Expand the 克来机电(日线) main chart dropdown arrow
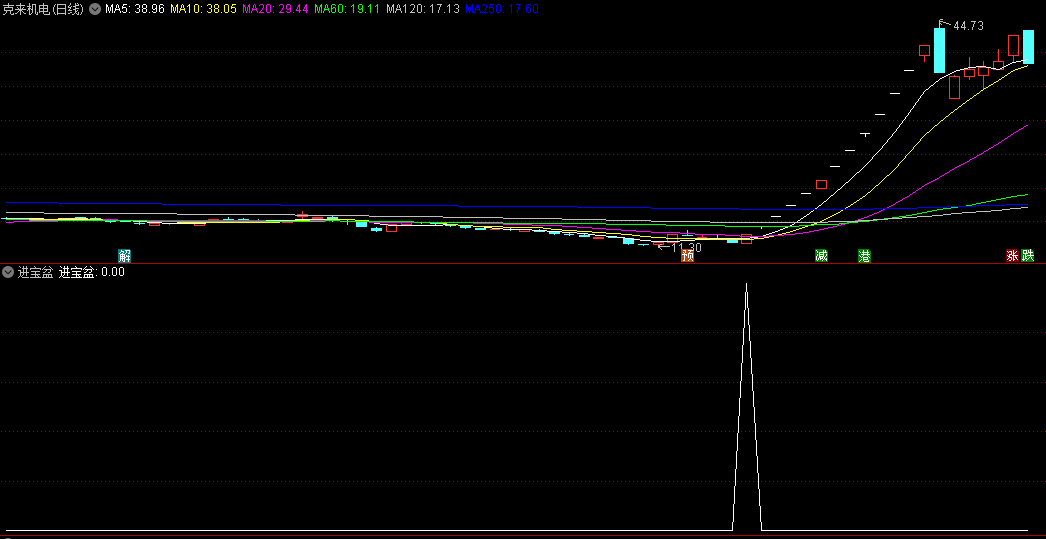Image resolution: width=1046 pixels, height=539 pixels. click(x=95, y=9)
